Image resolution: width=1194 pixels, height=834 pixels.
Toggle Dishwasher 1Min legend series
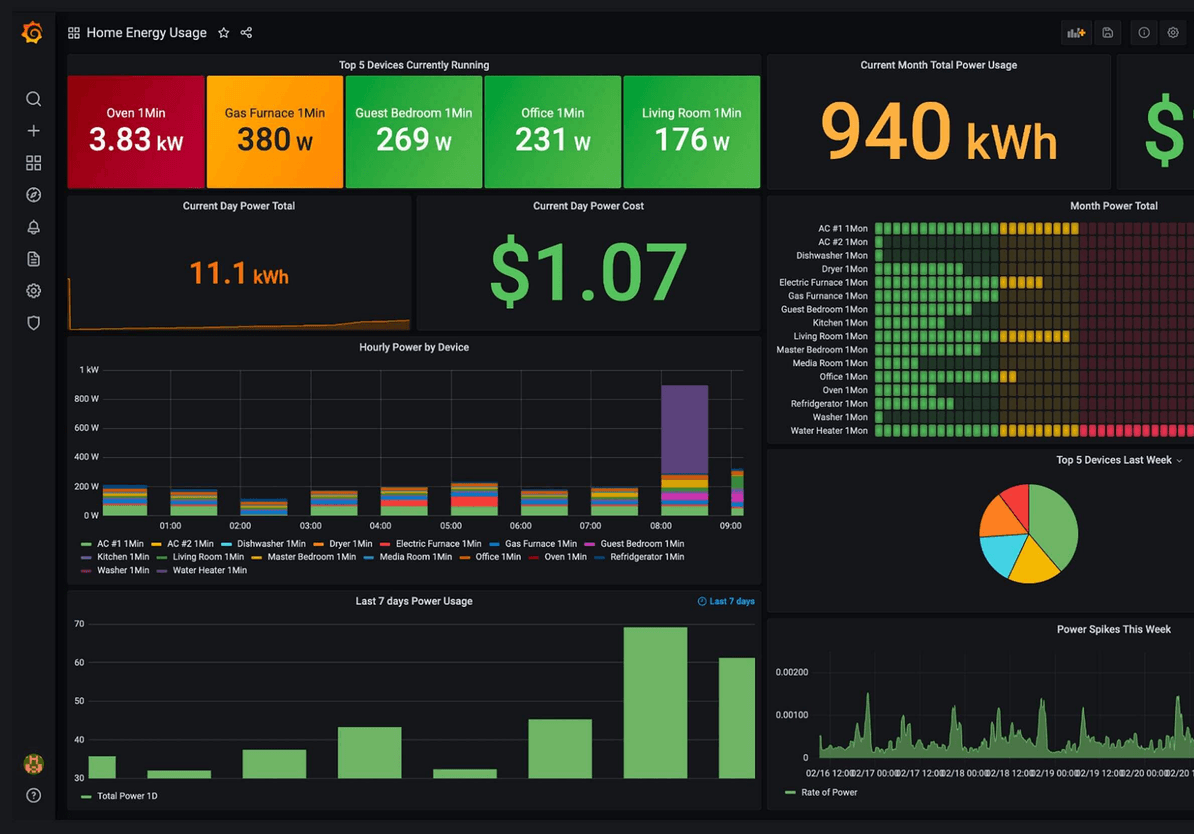coord(263,544)
